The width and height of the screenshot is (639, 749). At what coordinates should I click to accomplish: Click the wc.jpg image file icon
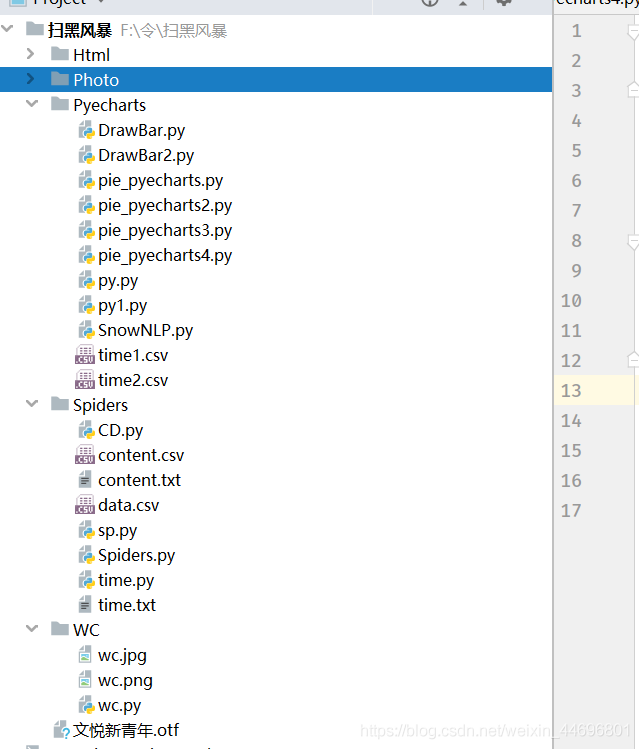85,655
